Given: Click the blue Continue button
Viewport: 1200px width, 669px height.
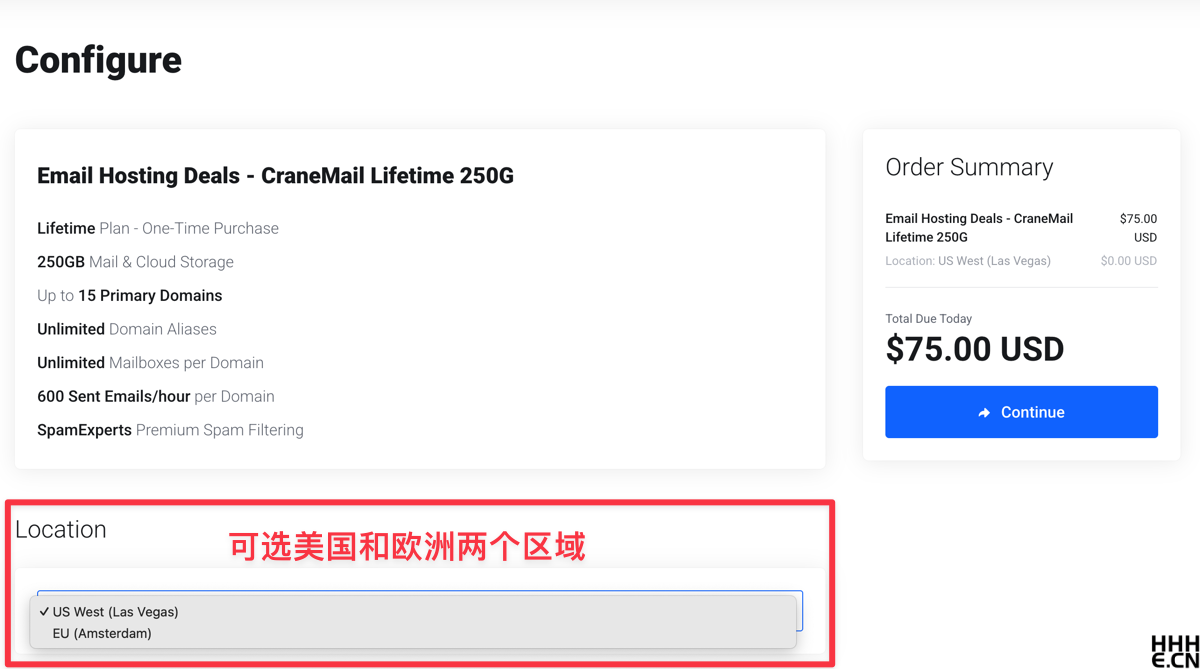Looking at the screenshot, I should (x=1021, y=412).
